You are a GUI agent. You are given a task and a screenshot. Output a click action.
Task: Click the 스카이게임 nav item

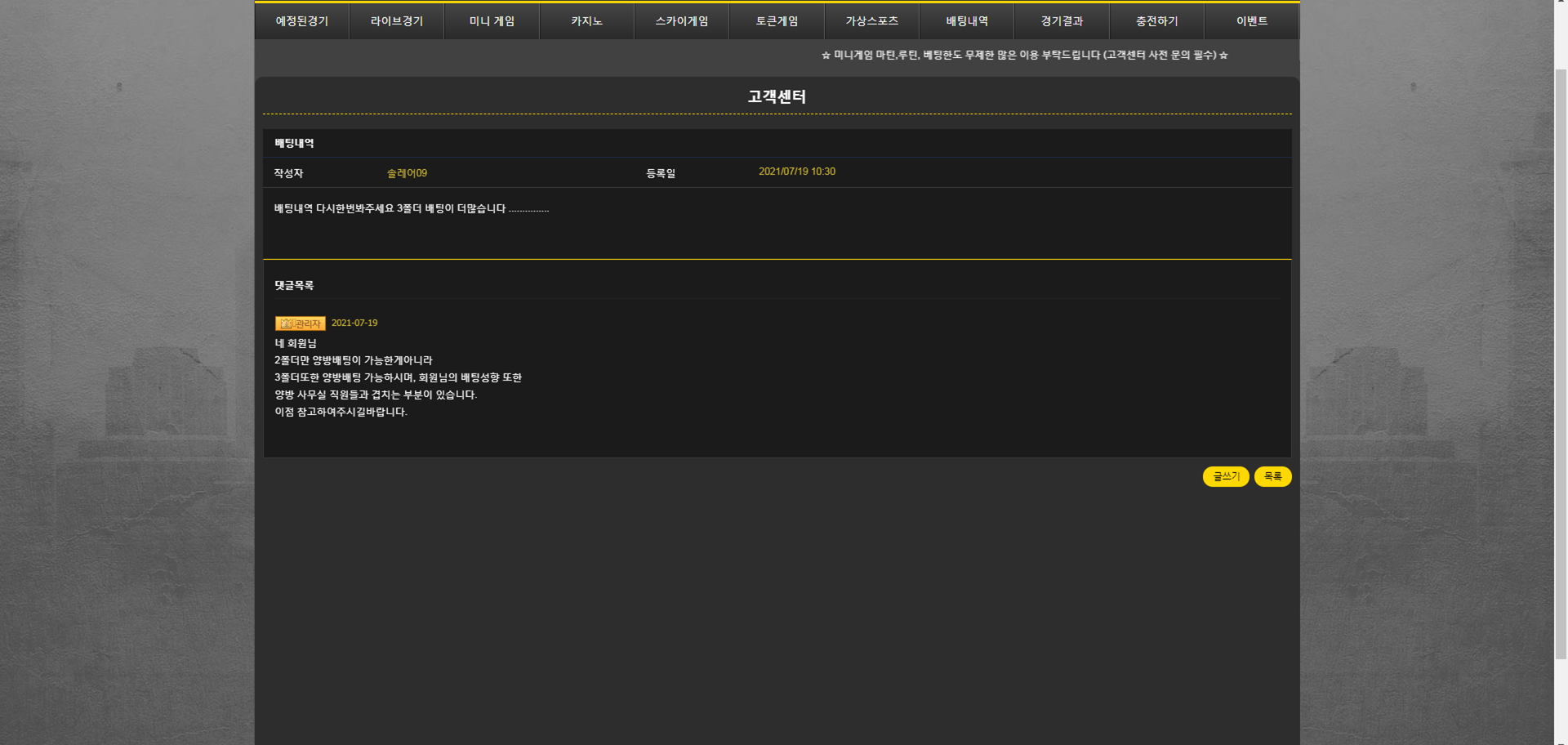click(x=681, y=21)
